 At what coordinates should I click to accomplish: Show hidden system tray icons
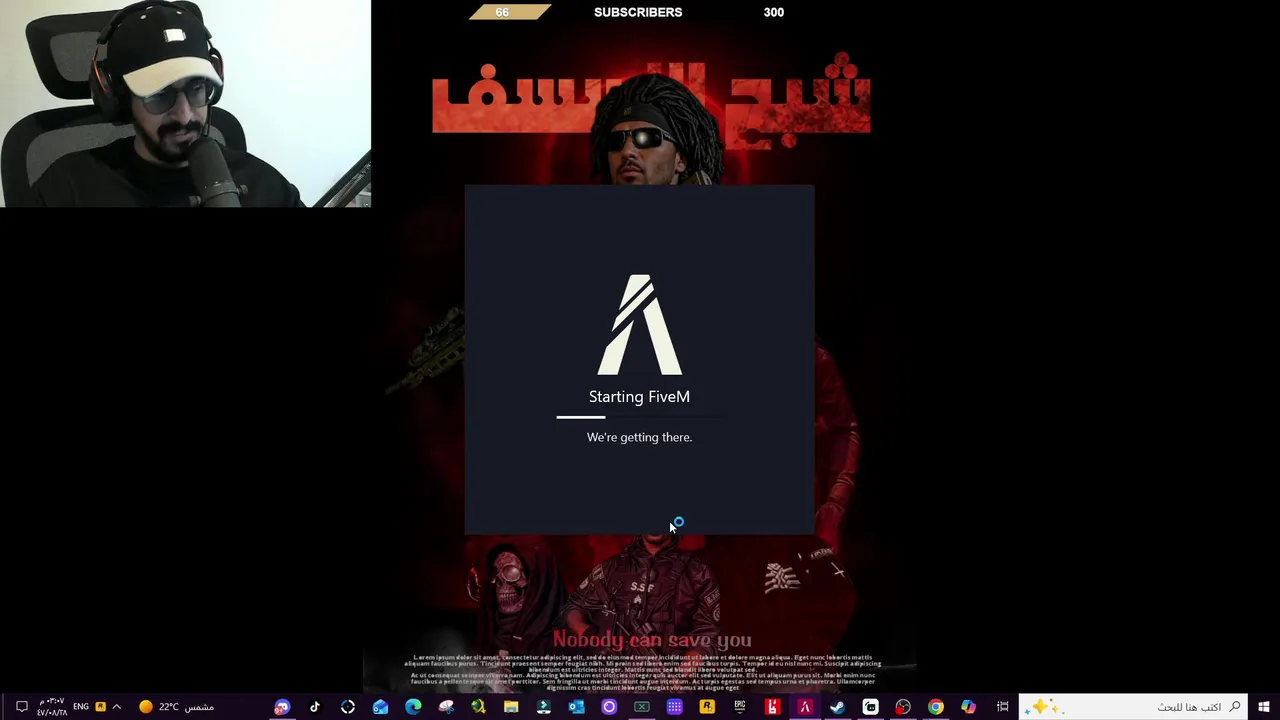point(117,707)
